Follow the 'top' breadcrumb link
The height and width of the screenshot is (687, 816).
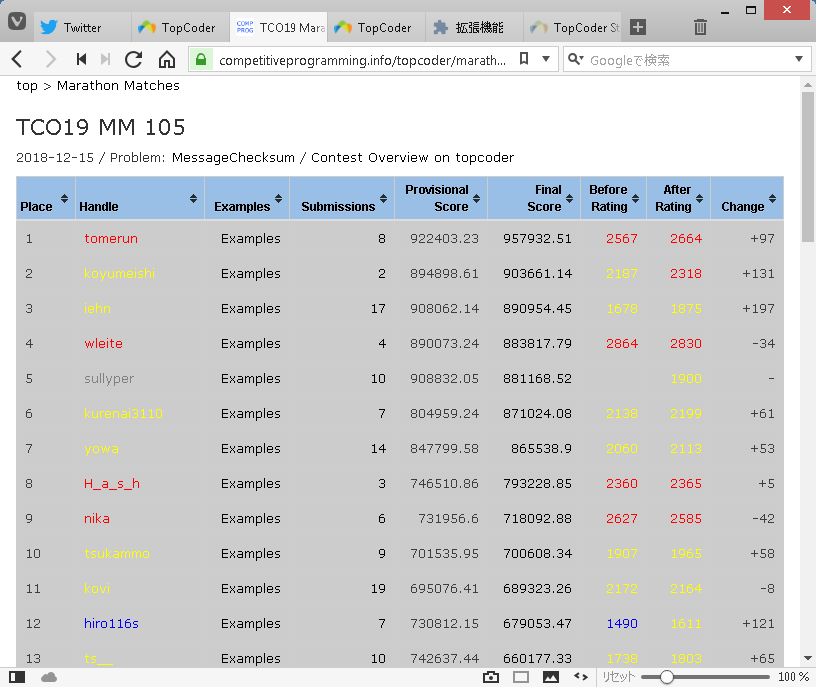point(27,85)
